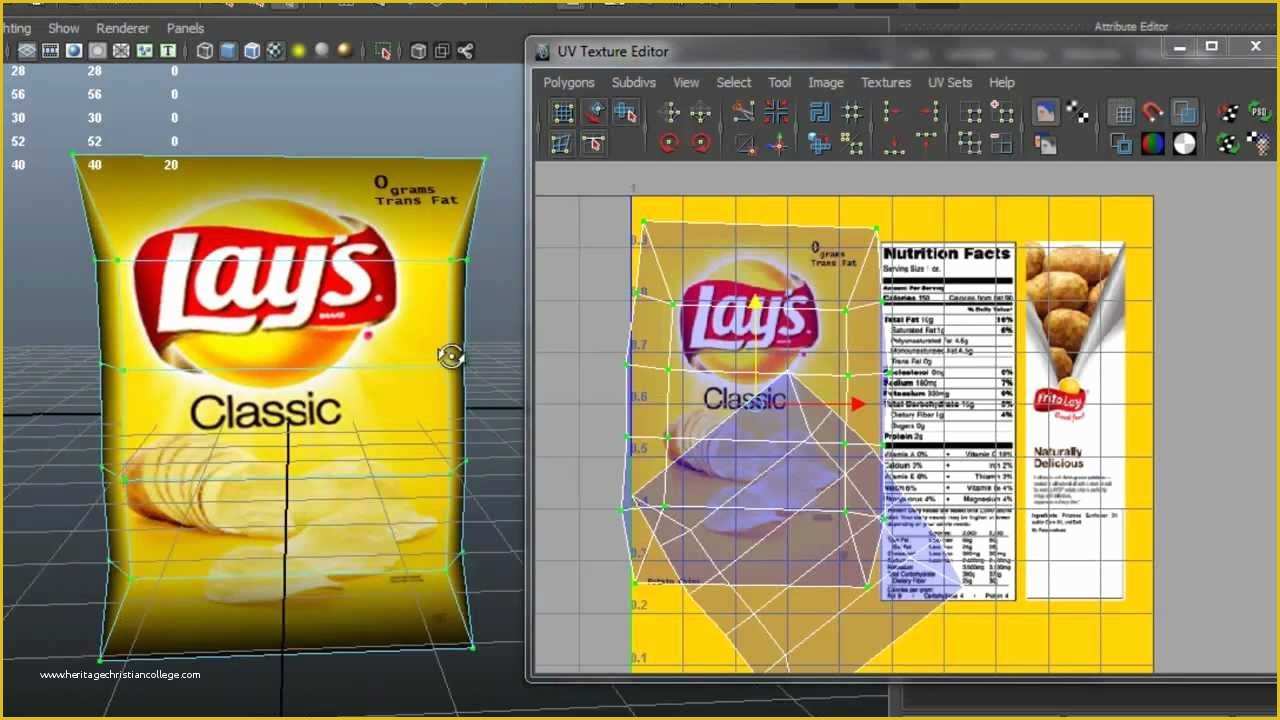
Task: Toggle wireframe on shaded in viewport
Action: click(252, 51)
